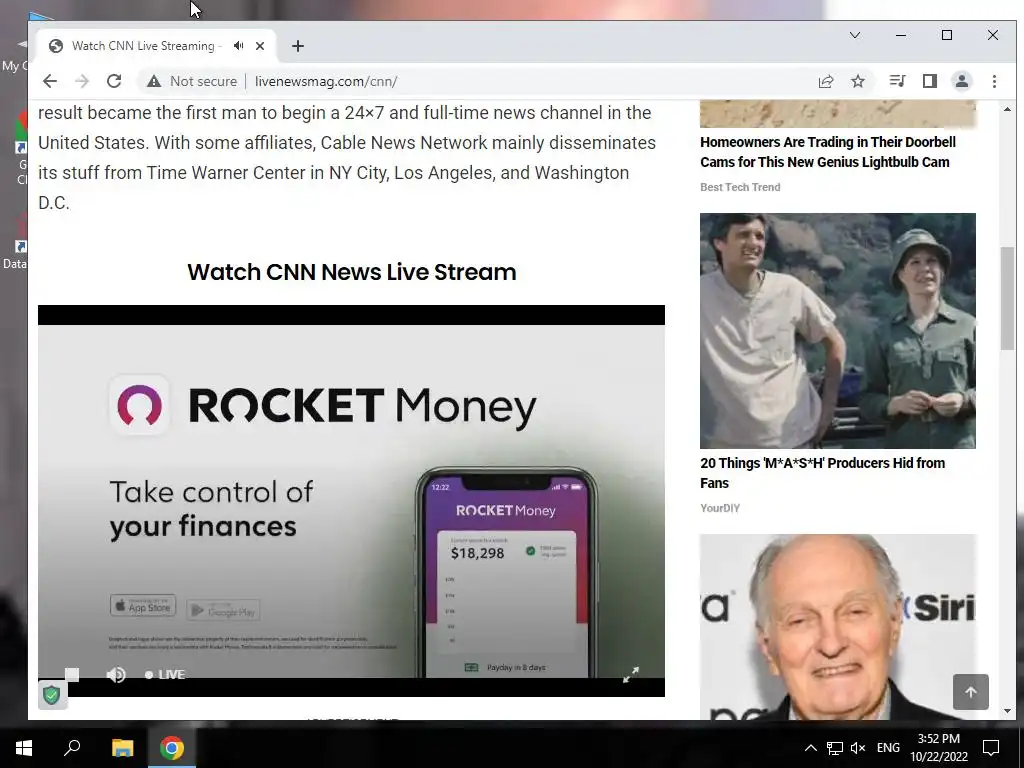Click the LIVE indicator in player
1024x768 pixels.
tap(165, 675)
